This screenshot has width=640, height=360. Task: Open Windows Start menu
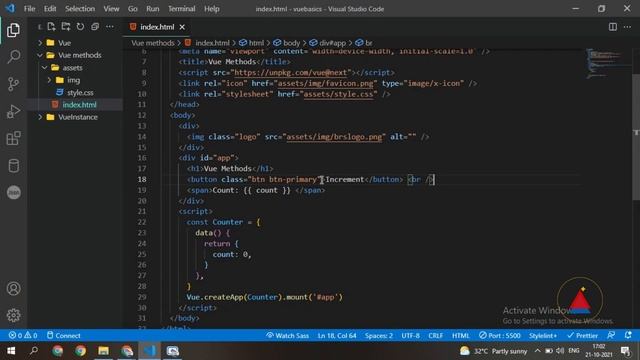pyautogui.click(x=11, y=351)
